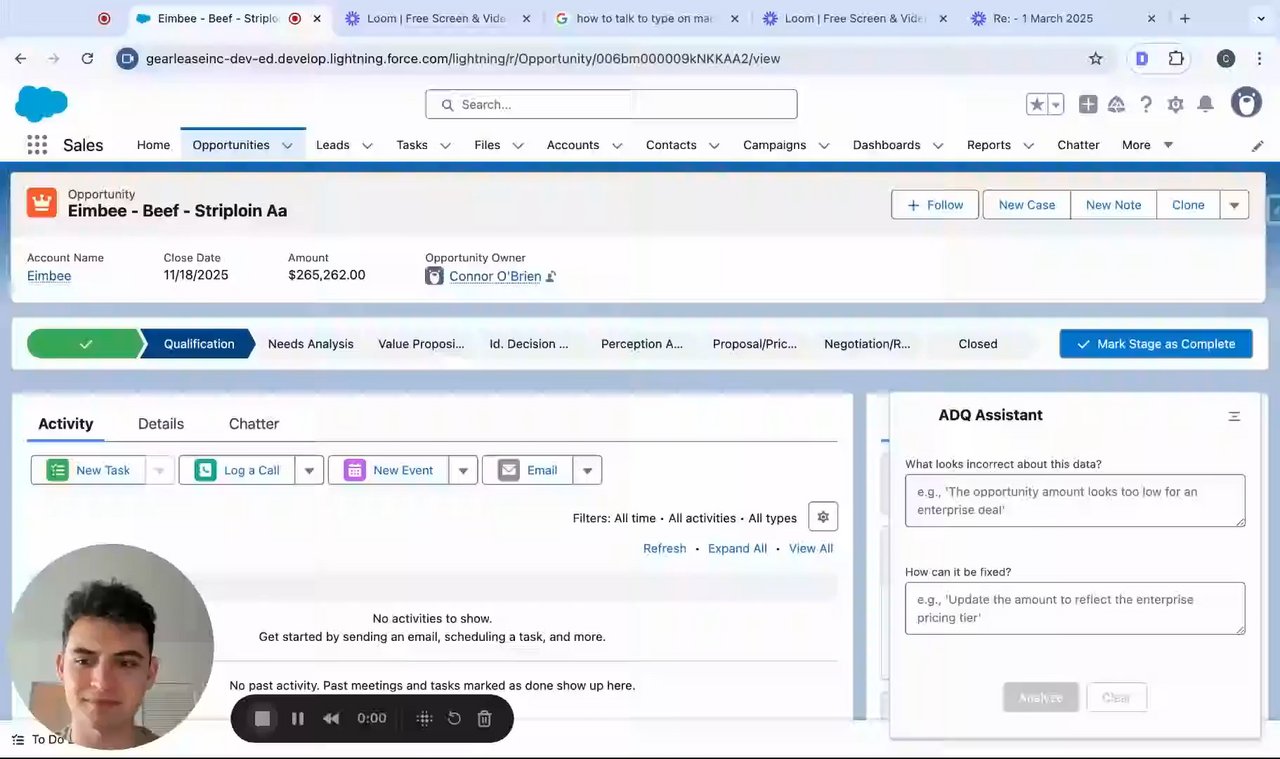Screen dimensions: 1280x759
Task: Select the Closed stage in path
Action: click(x=978, y=344)
